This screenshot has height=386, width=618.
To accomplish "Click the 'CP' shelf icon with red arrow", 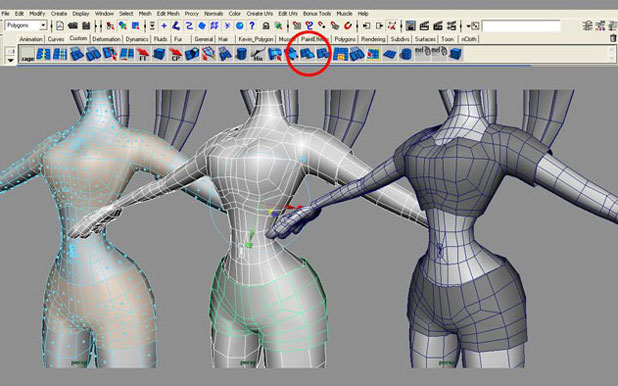I will pyautogui.click(x=175, y=54).
